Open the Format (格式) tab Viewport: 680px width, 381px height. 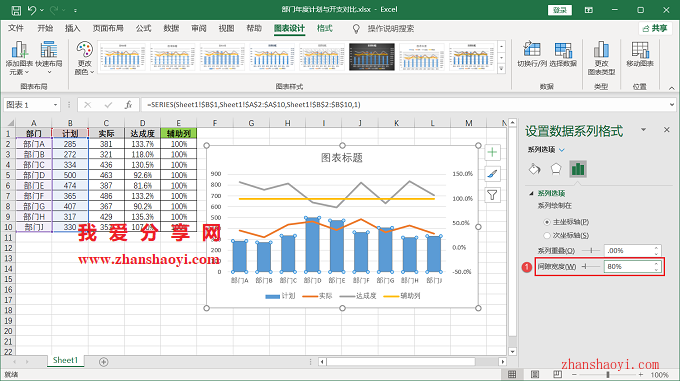pos(324,28)
